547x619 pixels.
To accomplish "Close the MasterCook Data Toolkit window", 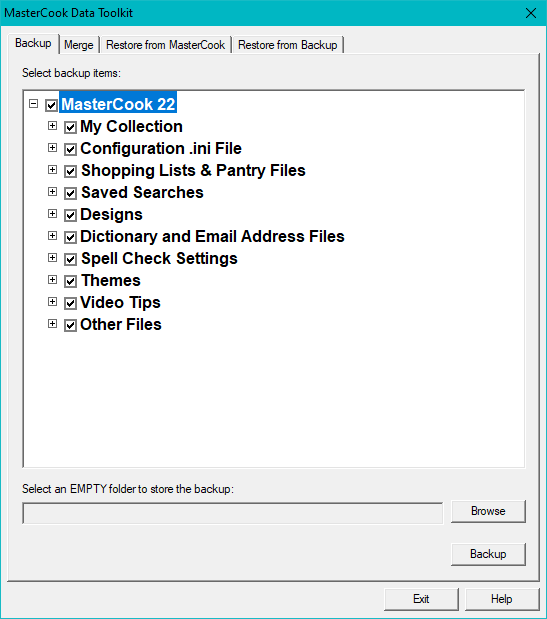I will pyautogui.click(x=531, y=13).
